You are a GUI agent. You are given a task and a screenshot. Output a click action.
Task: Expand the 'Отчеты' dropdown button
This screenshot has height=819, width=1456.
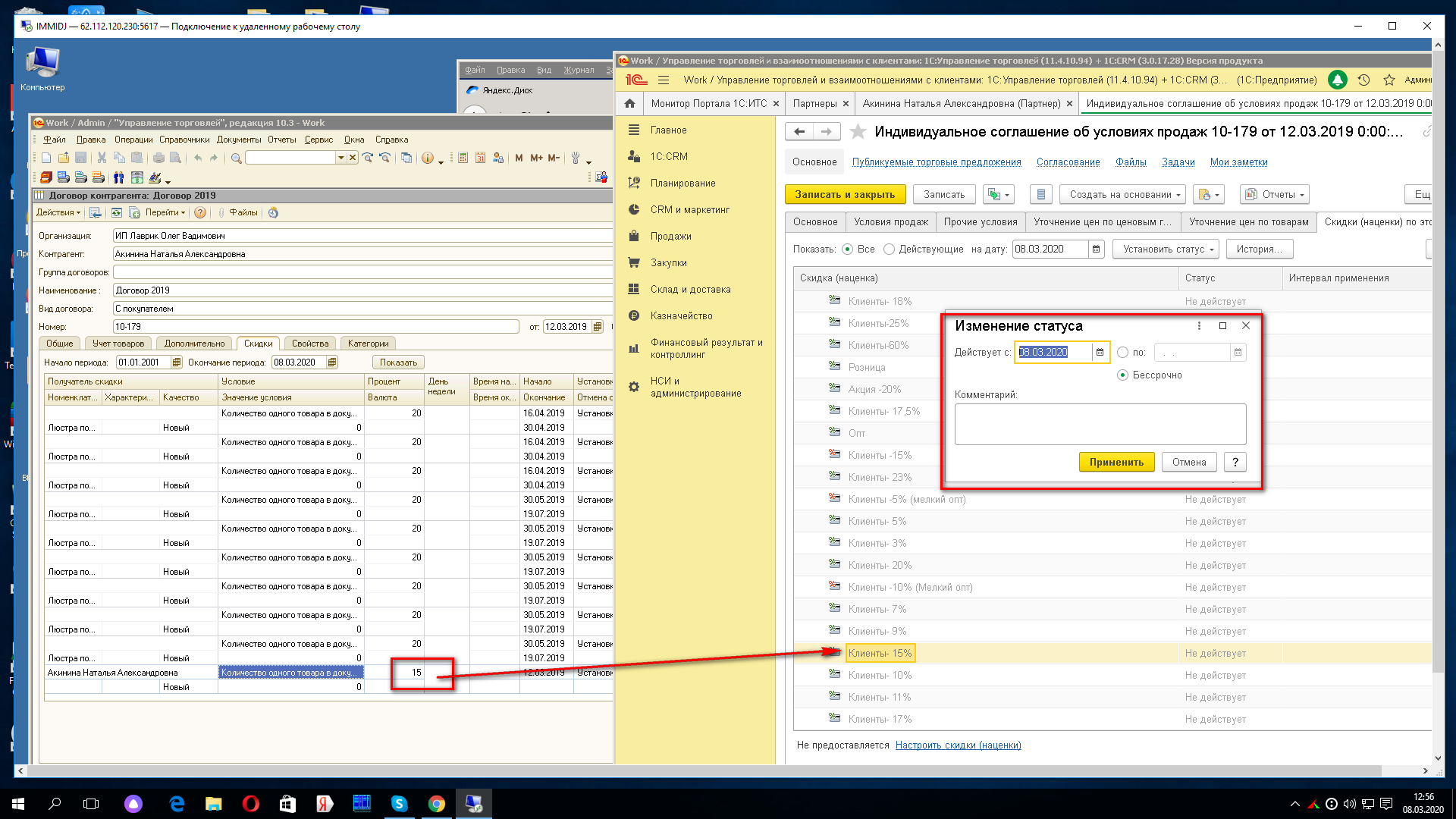1276,195
